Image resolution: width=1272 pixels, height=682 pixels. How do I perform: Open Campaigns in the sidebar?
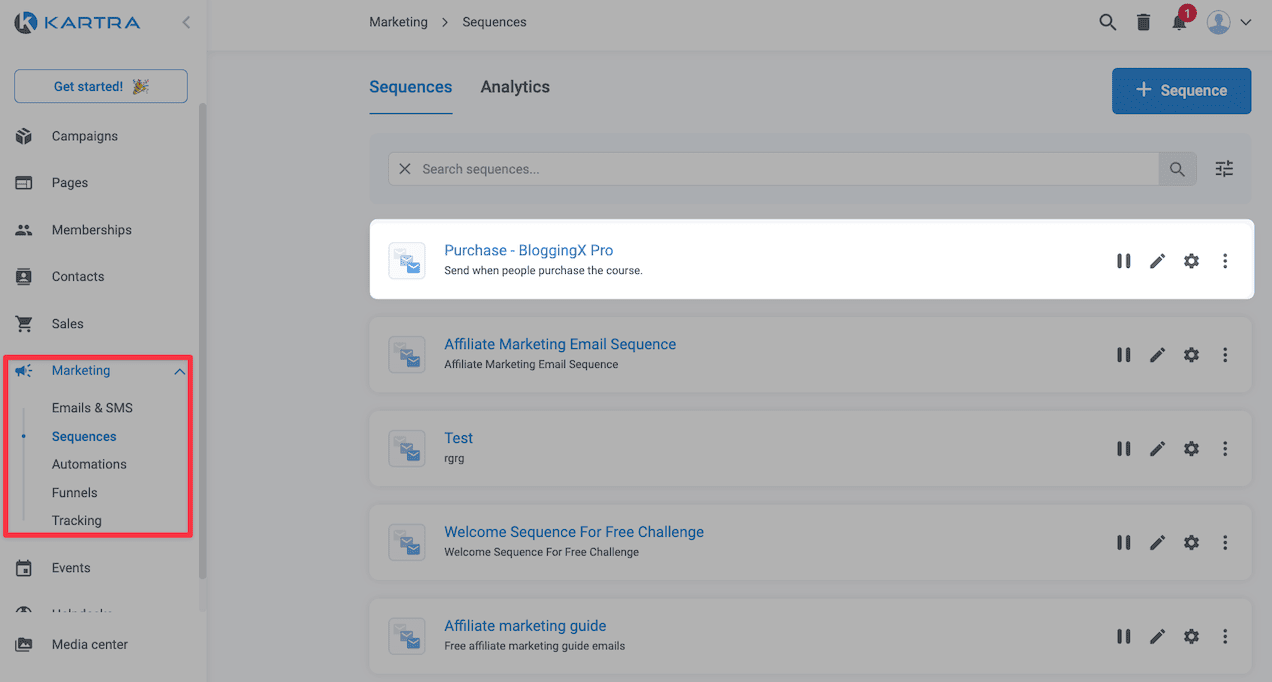pos(85,136)
